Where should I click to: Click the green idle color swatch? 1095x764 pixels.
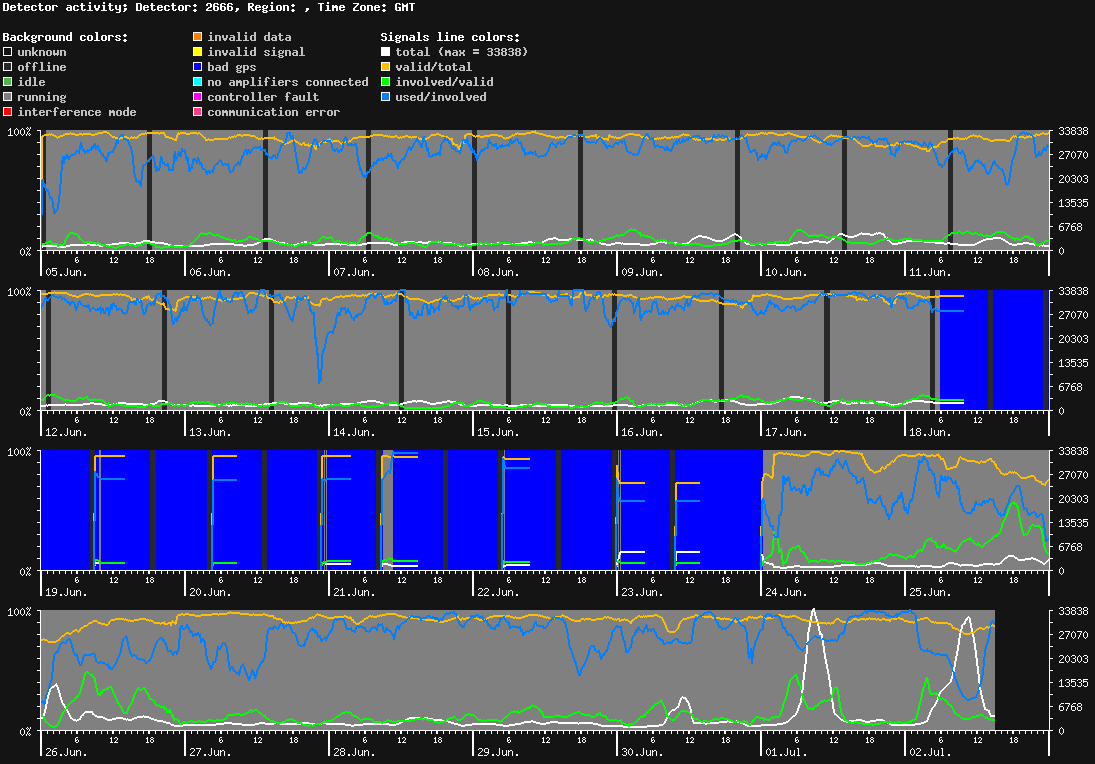(x=8, y=82)
